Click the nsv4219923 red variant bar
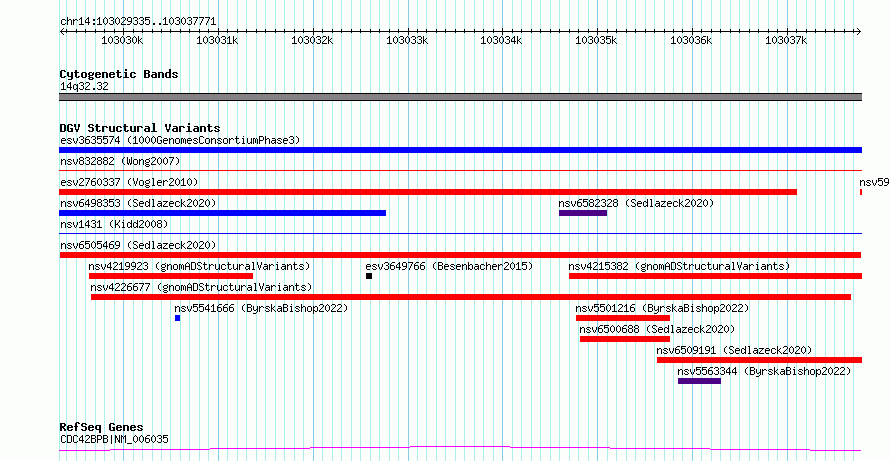 coord(171,276)
